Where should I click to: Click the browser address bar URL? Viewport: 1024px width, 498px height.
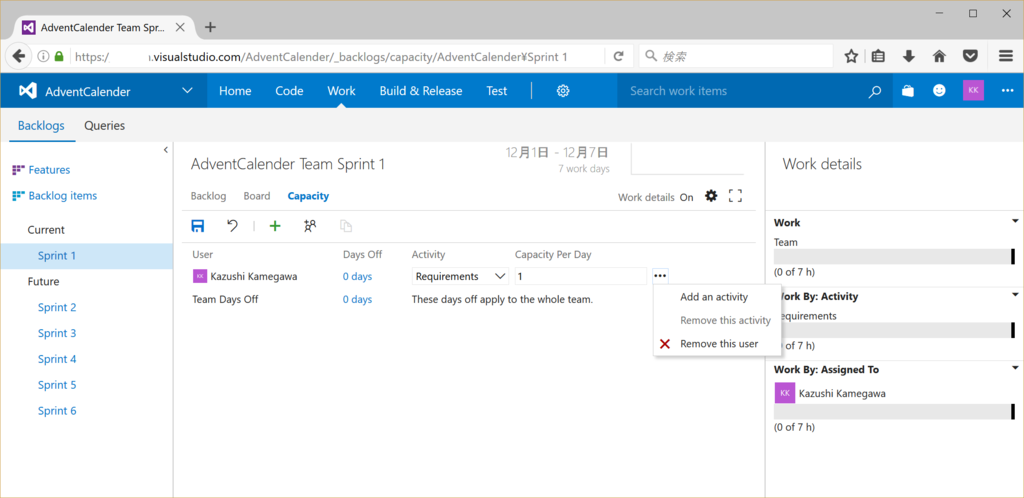coord(336,57)
